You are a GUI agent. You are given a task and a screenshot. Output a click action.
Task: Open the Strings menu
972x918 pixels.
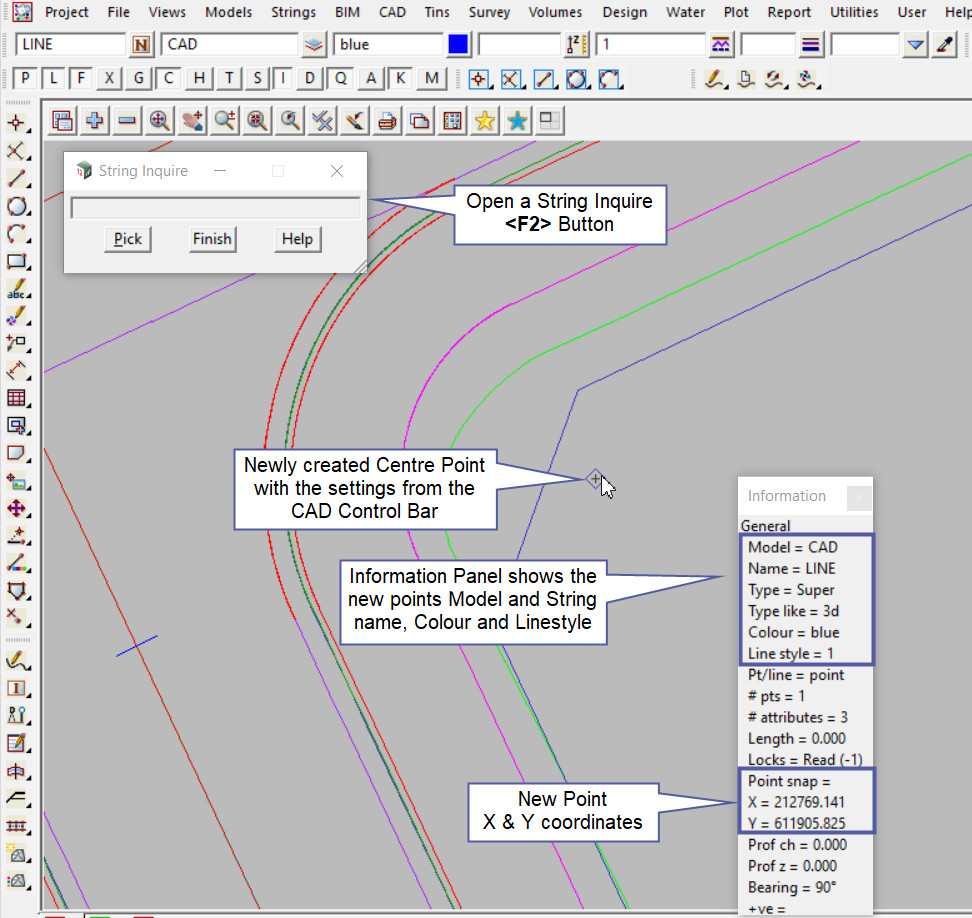293,12
